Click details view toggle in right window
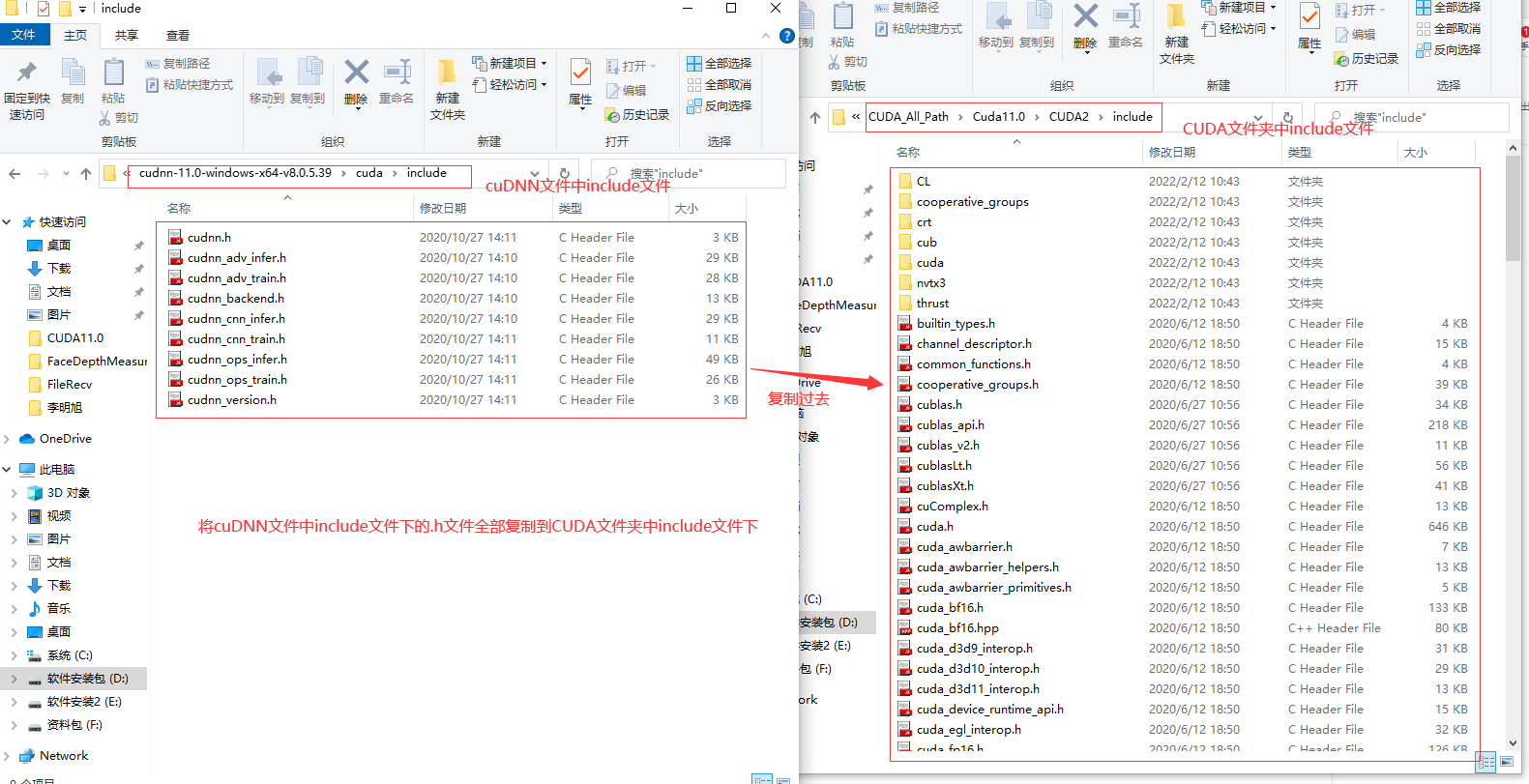1529x784 pixels. click(x=1486, y=762)
